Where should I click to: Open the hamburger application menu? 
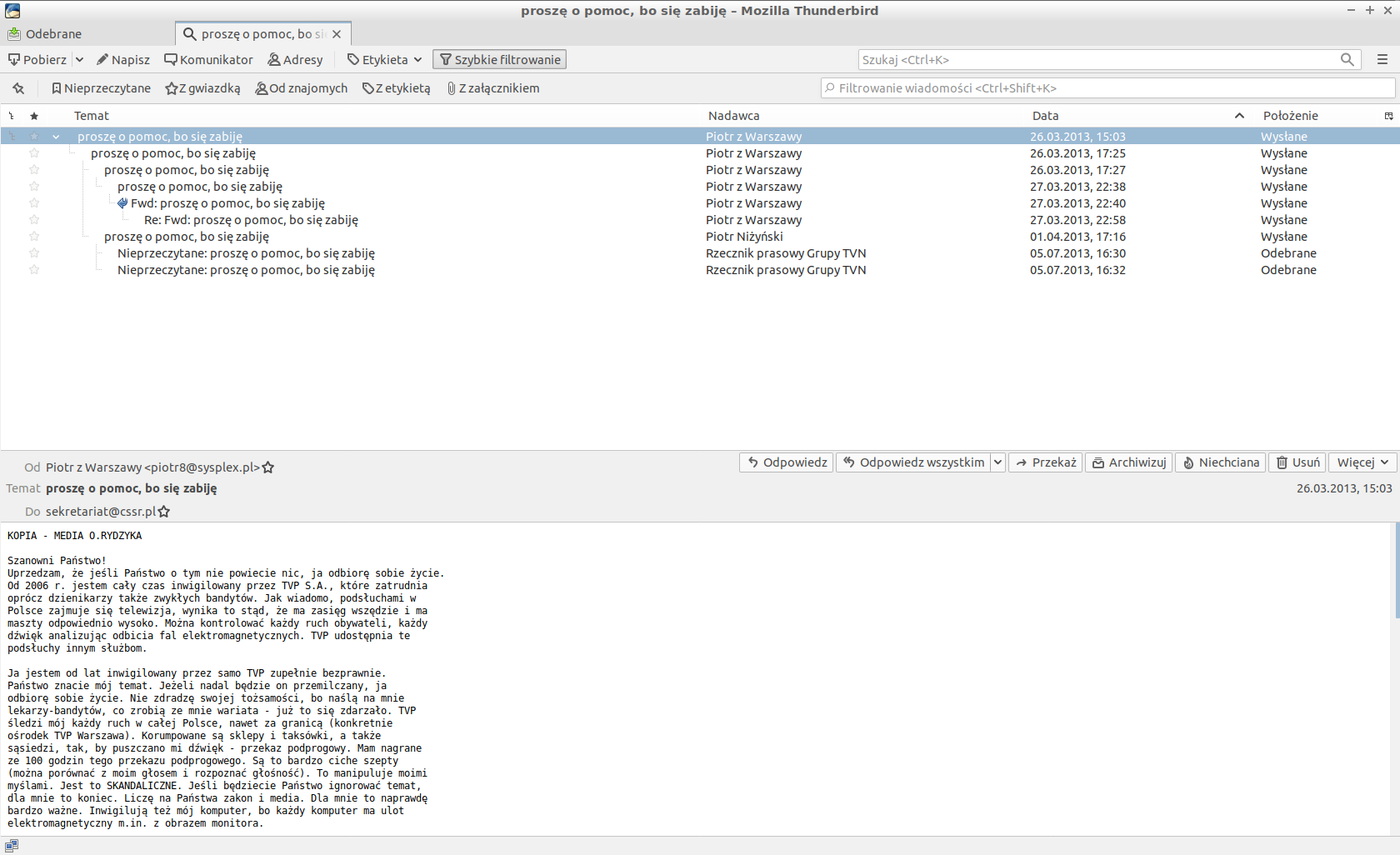coord(1382,60)
